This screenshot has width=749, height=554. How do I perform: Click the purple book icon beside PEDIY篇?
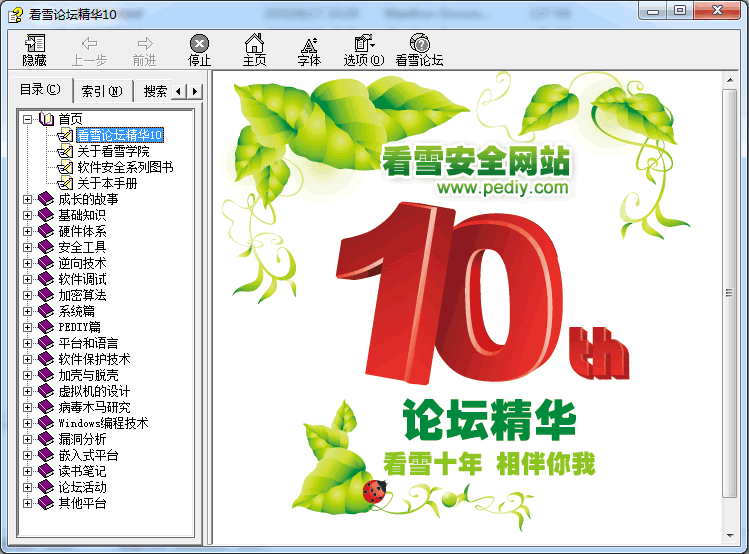46,327
